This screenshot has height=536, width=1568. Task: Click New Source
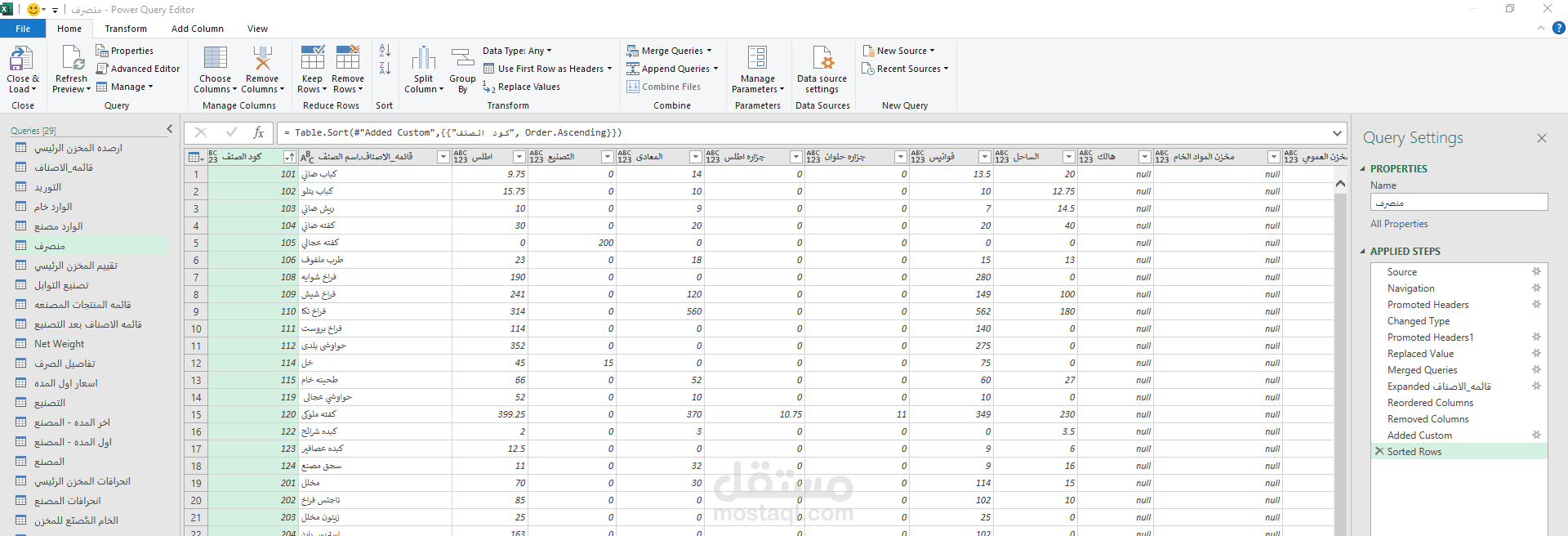coord(898,51)
